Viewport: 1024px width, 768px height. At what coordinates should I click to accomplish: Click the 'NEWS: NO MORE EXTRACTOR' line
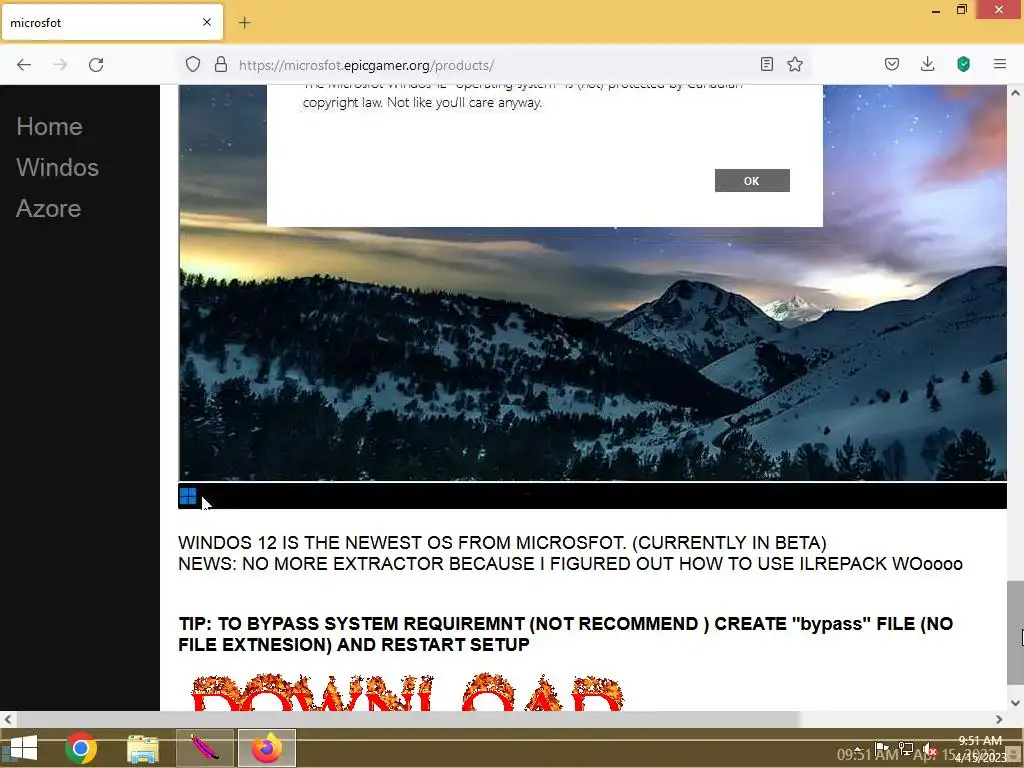570,564
